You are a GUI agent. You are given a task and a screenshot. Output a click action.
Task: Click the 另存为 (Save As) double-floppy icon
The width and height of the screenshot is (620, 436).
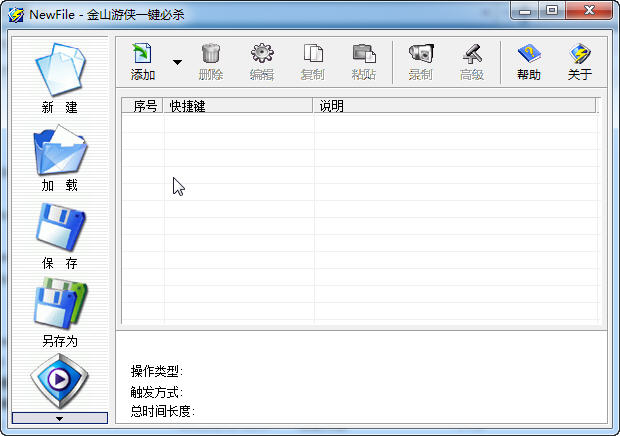coord(60,303)
